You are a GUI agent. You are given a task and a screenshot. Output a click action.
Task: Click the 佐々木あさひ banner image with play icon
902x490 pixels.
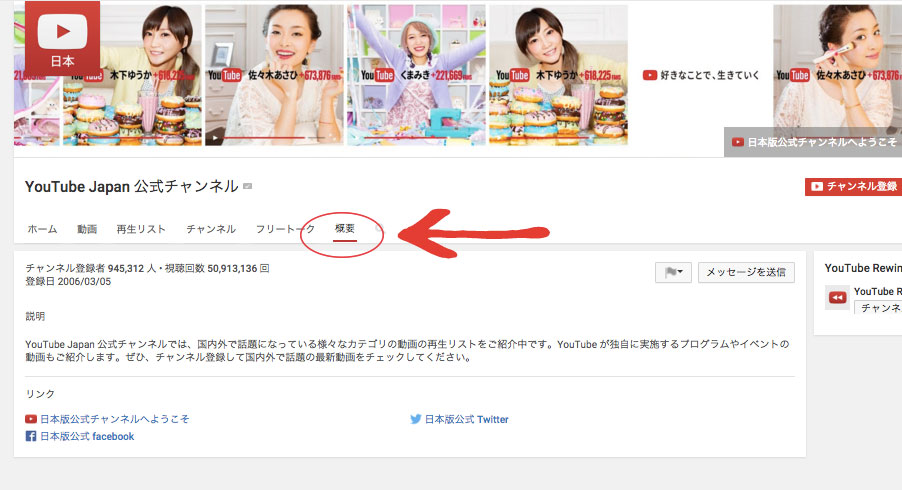pos(274,75)
